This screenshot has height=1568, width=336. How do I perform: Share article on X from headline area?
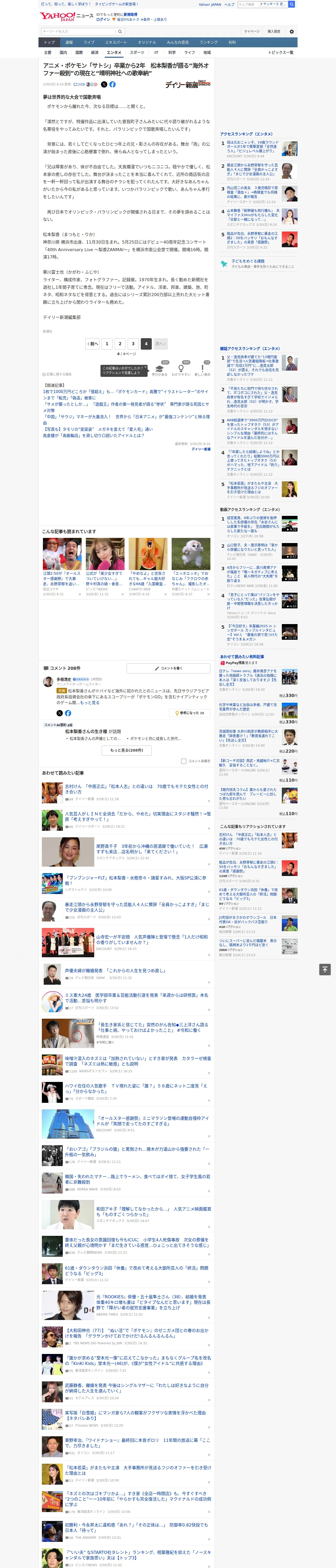click(104, 85)
